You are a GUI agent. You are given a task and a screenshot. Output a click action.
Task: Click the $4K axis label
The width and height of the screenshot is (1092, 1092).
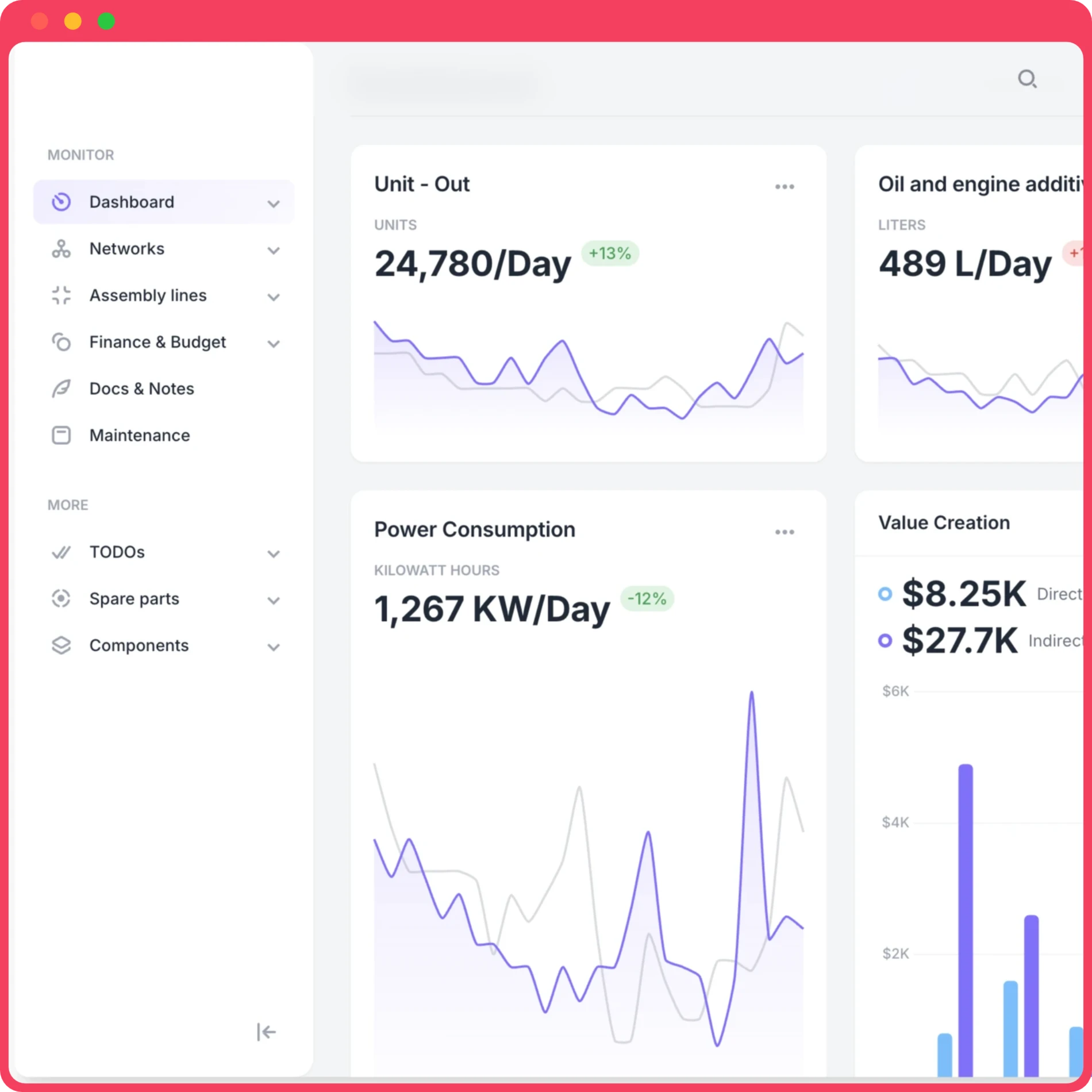[895, 822]
